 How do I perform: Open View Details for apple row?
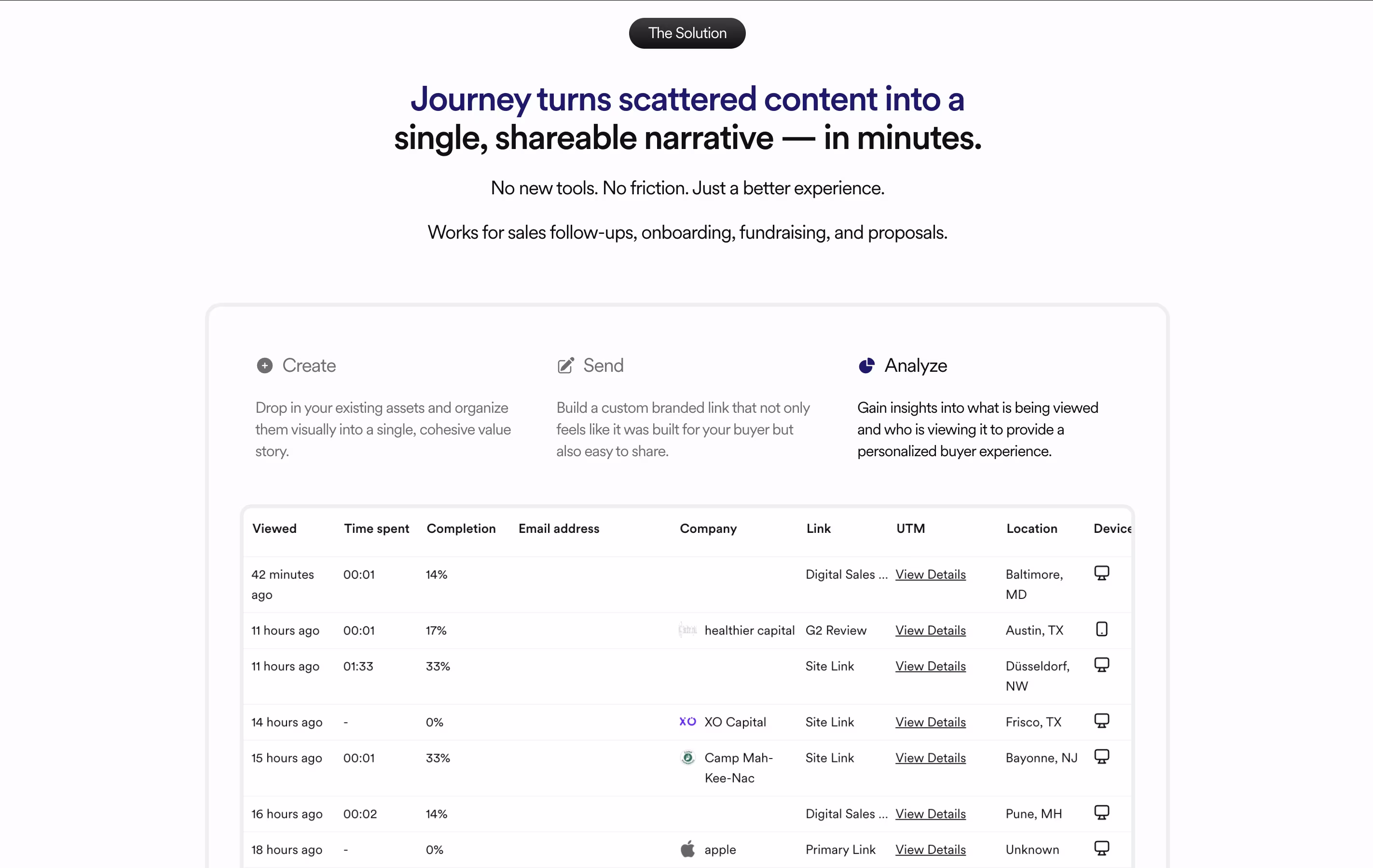[930, 850]
